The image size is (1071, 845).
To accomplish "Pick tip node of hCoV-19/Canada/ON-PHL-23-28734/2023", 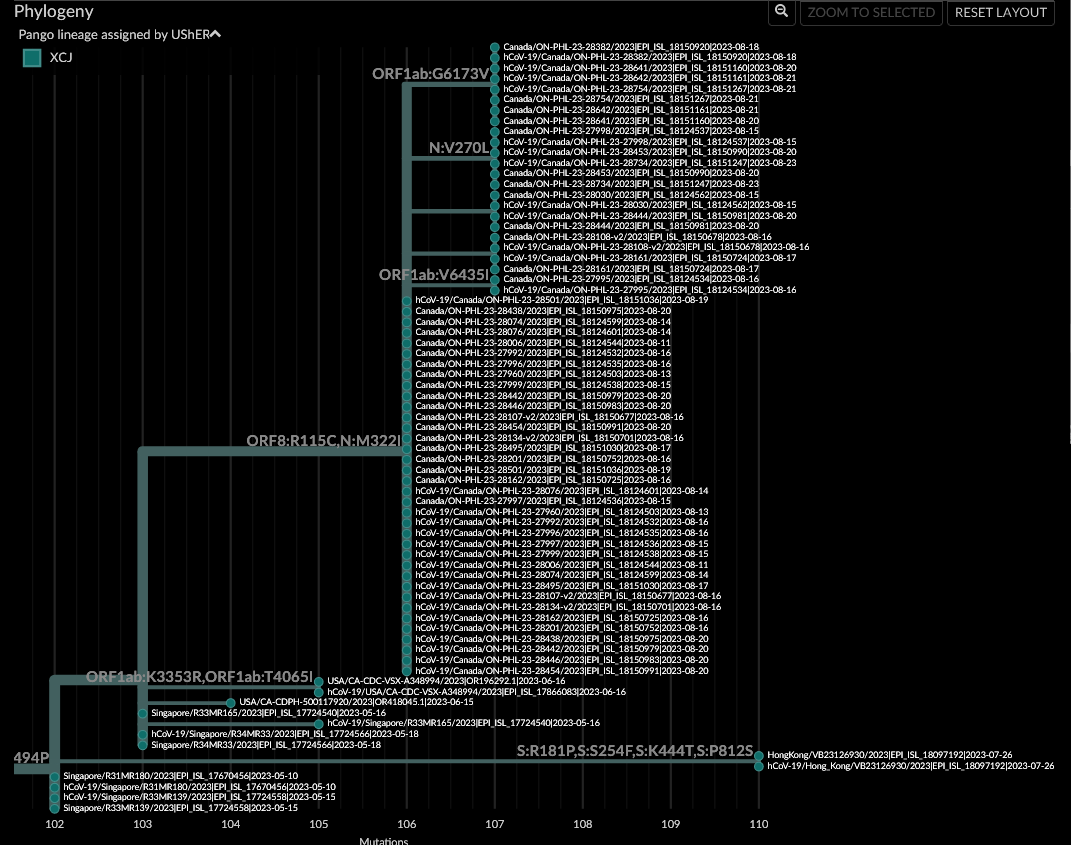I will tap(495, 163).
